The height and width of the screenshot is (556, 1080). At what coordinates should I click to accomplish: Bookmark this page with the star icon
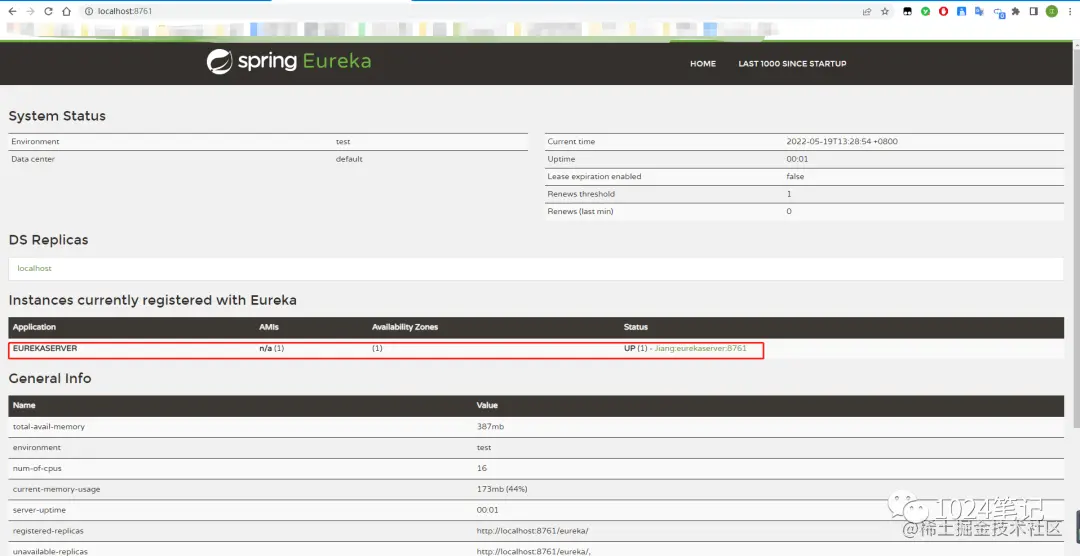(884, 12)
